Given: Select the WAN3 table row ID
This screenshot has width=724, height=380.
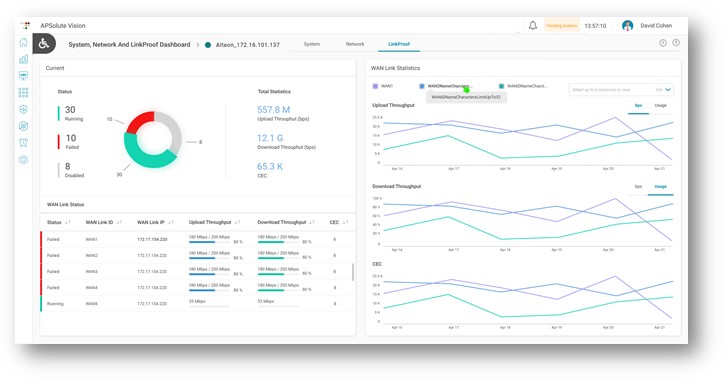Looking at the screenshot, I should point(91,271).
